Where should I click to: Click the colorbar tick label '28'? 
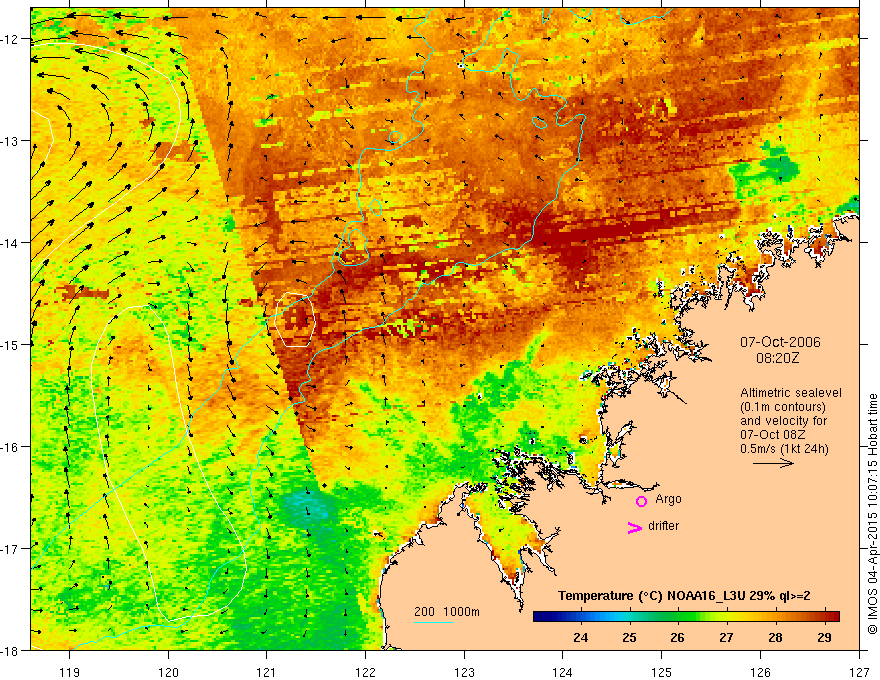click(x=775, y=637)
